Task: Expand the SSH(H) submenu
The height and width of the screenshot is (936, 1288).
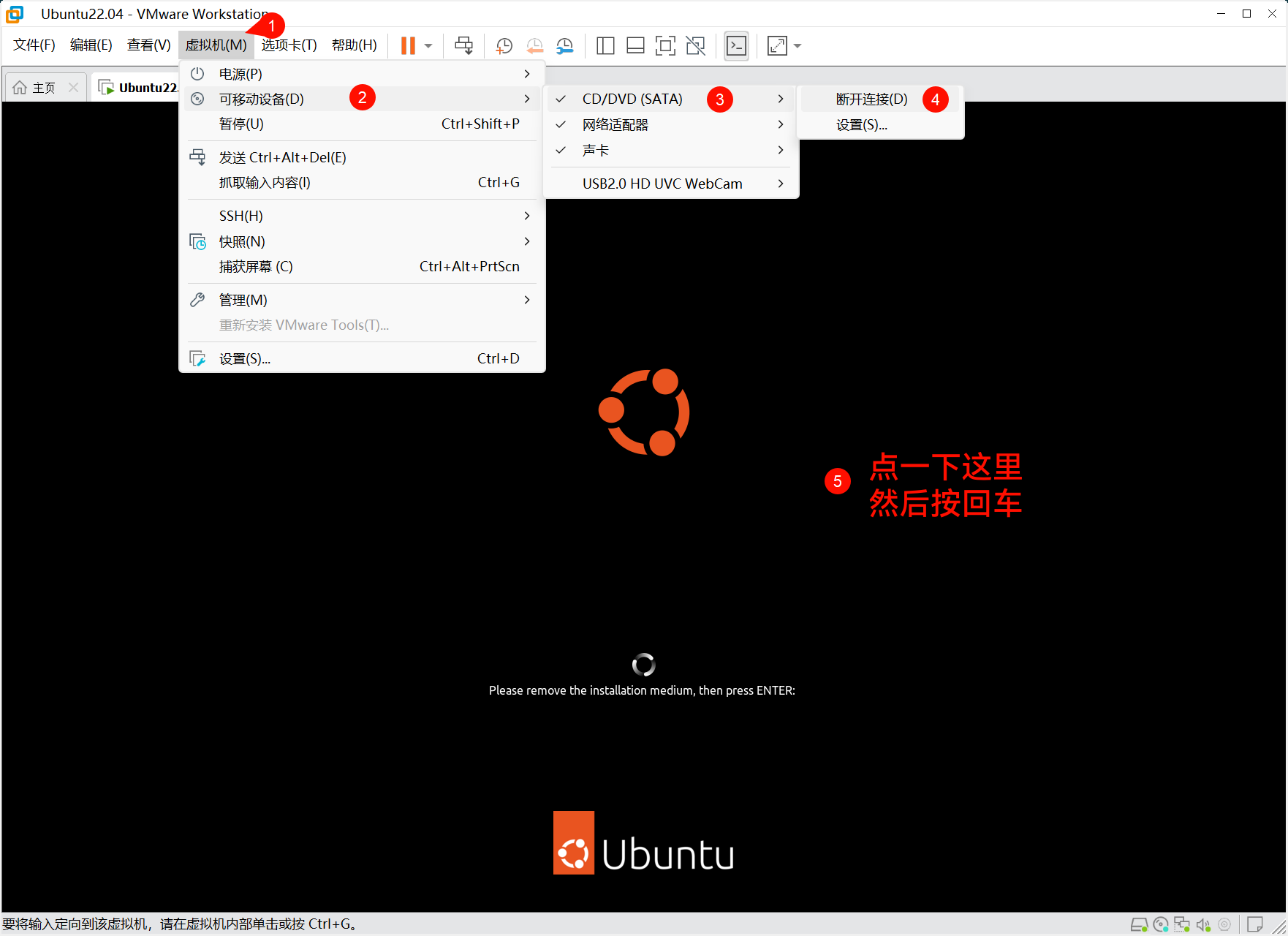Action: [362, 216]
